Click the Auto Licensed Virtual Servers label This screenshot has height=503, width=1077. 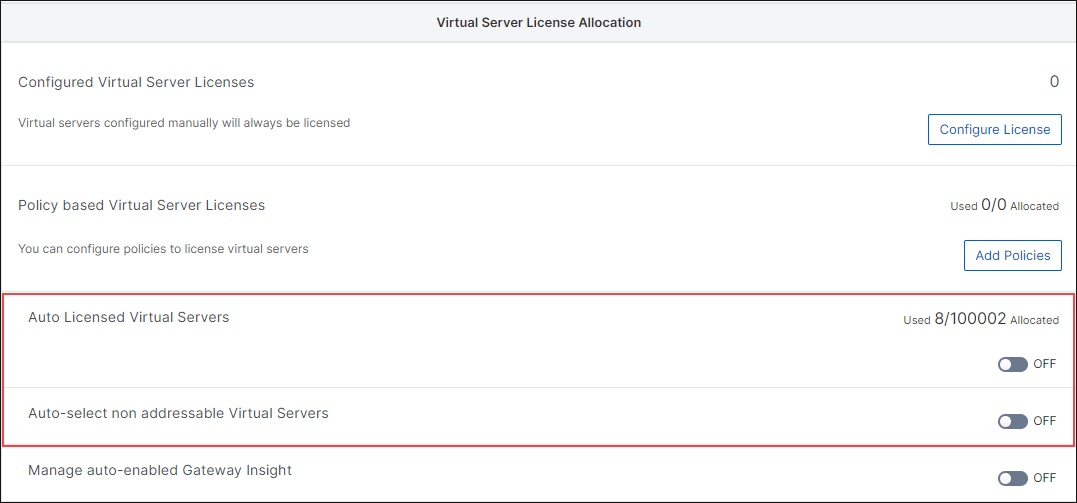(128, 317)
